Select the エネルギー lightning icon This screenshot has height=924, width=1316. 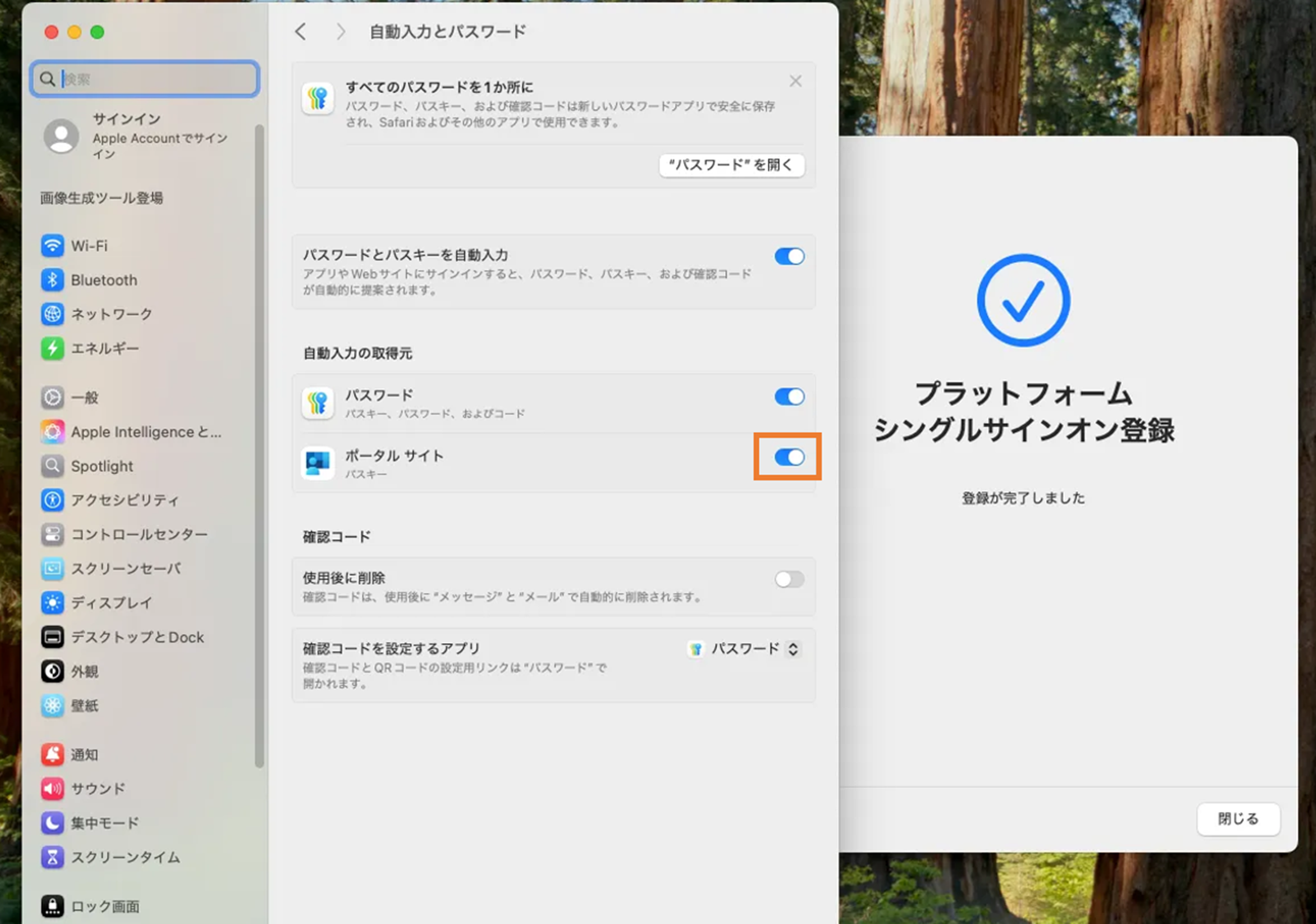point(53,348)
